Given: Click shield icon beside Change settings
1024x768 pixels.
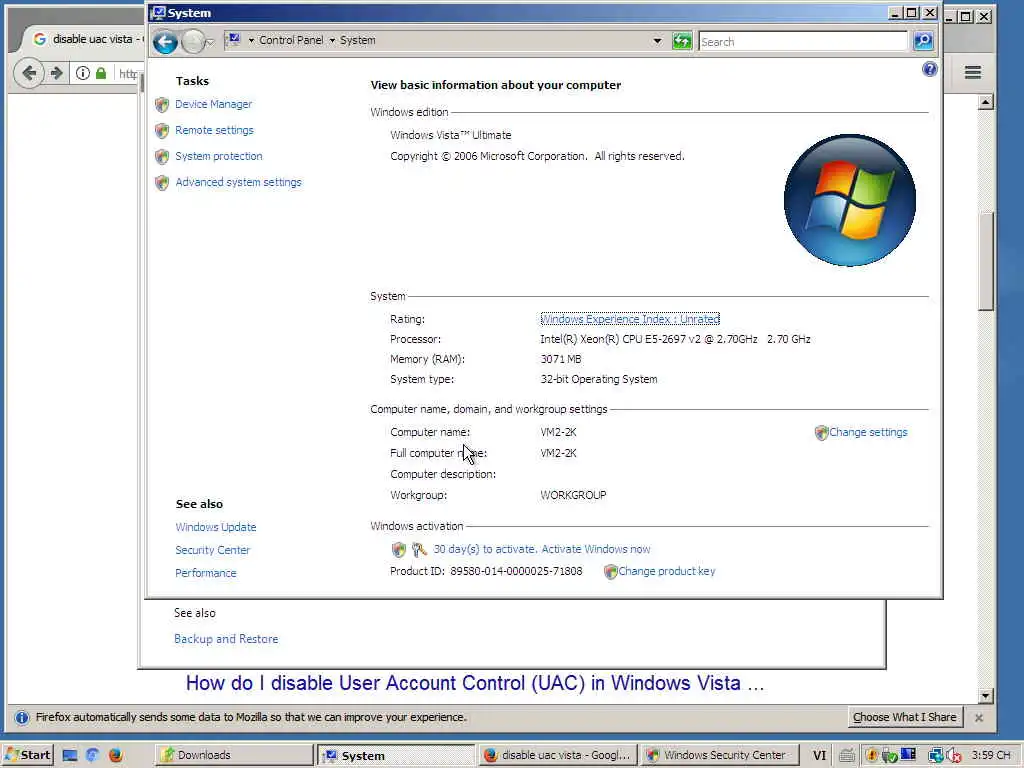Looking at the screenshot, I should [821, 433].
